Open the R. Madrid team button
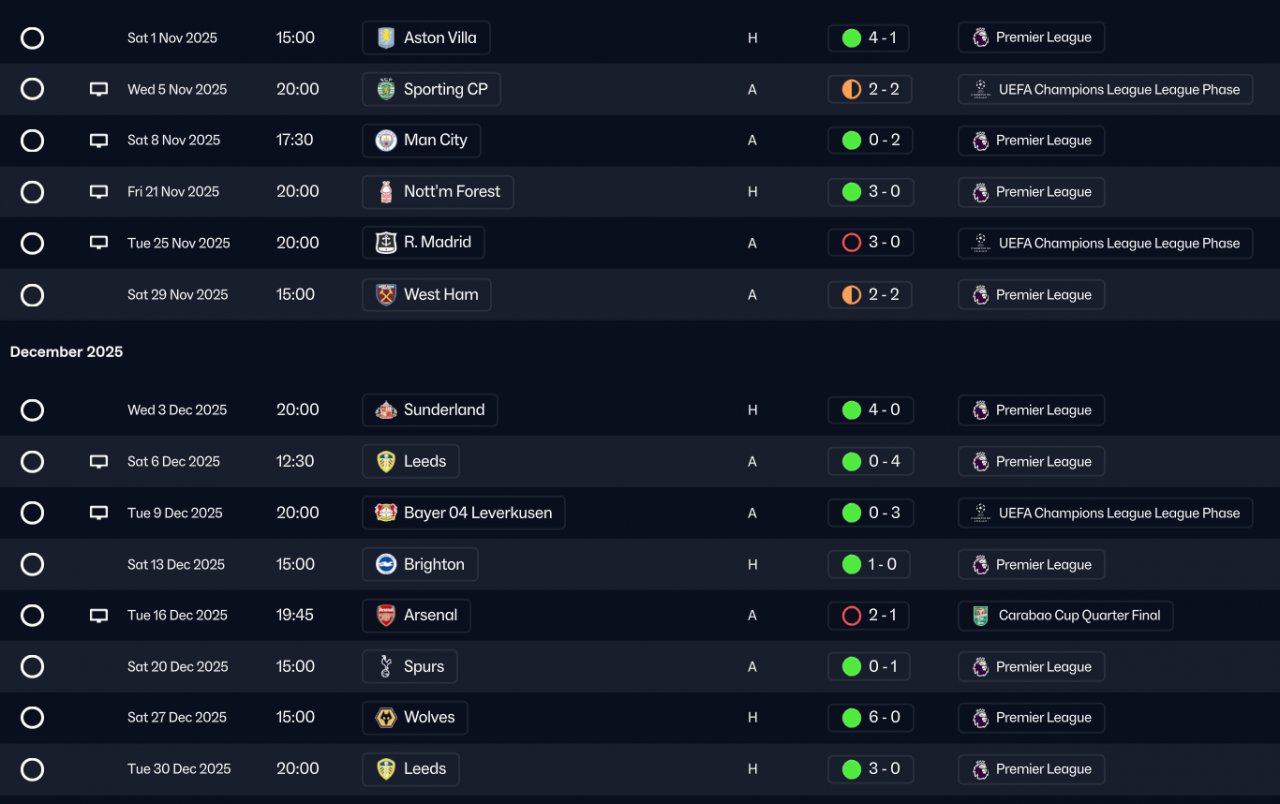This screenshot has width=1280, height=804. (x=424, y=243)
